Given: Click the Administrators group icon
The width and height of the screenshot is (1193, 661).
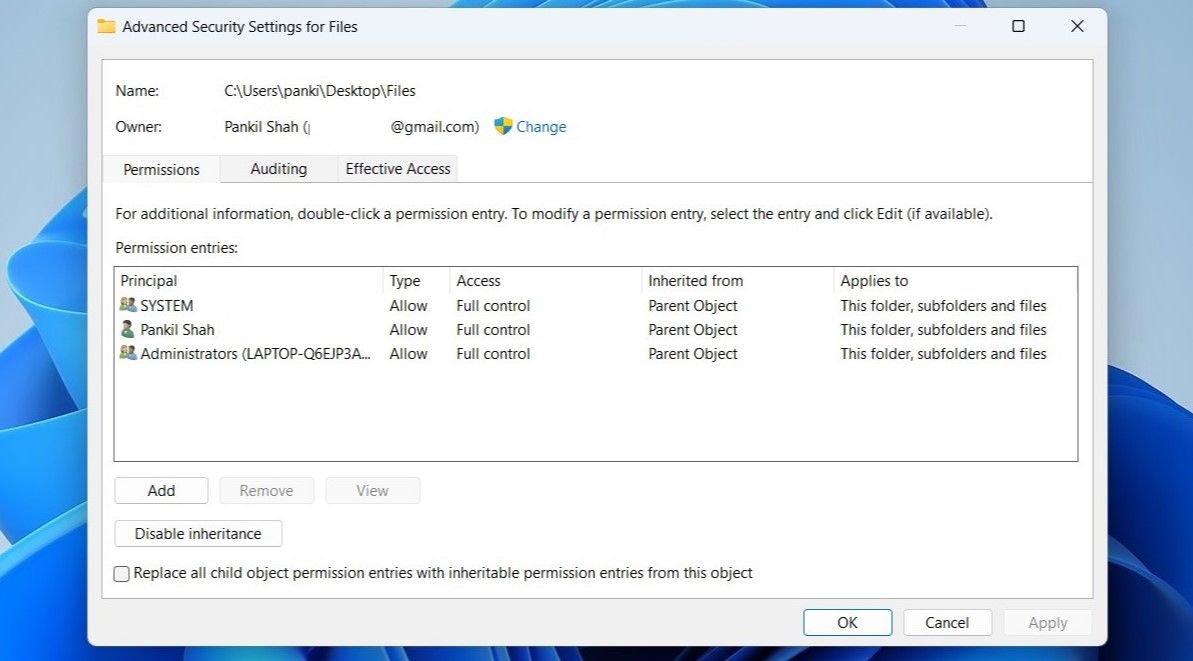Looking at the screenshot, I should pyautogui.click(x=129, y=353).
